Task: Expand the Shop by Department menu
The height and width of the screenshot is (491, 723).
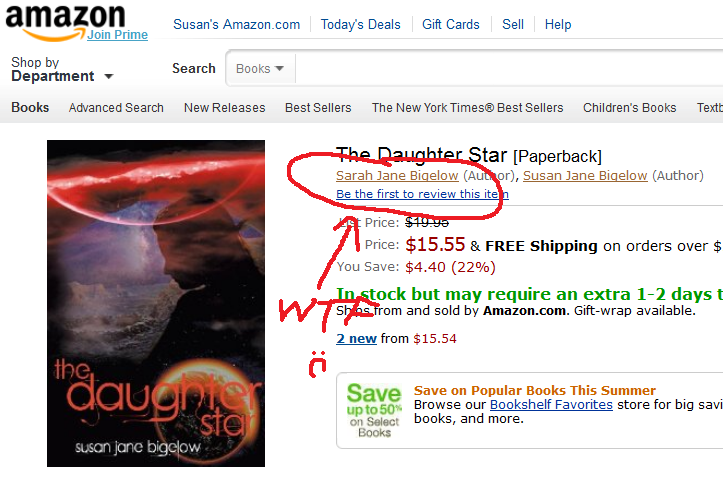Action: (x=62, y=69)
